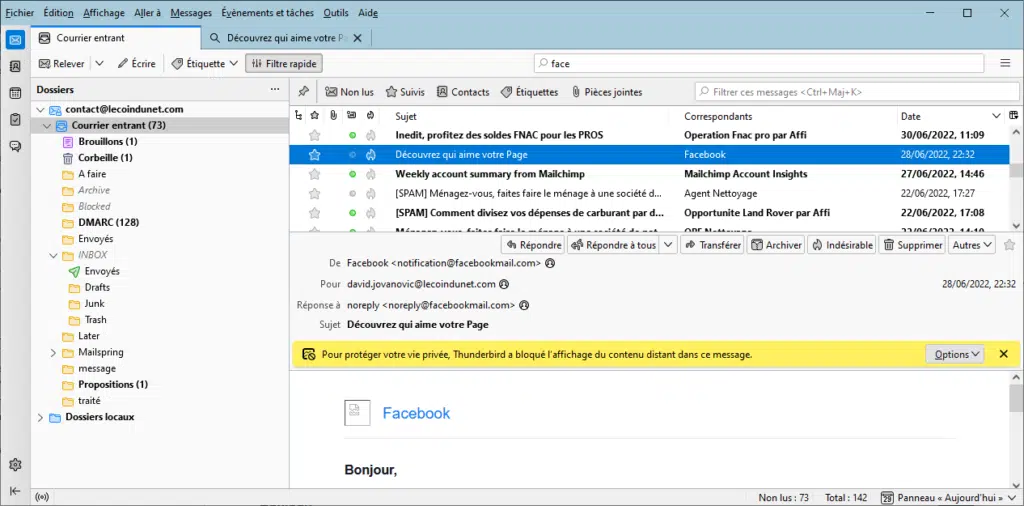1024x506 pixels.
Task: Open column picker icon in message list
Action: coord(1014,116)
